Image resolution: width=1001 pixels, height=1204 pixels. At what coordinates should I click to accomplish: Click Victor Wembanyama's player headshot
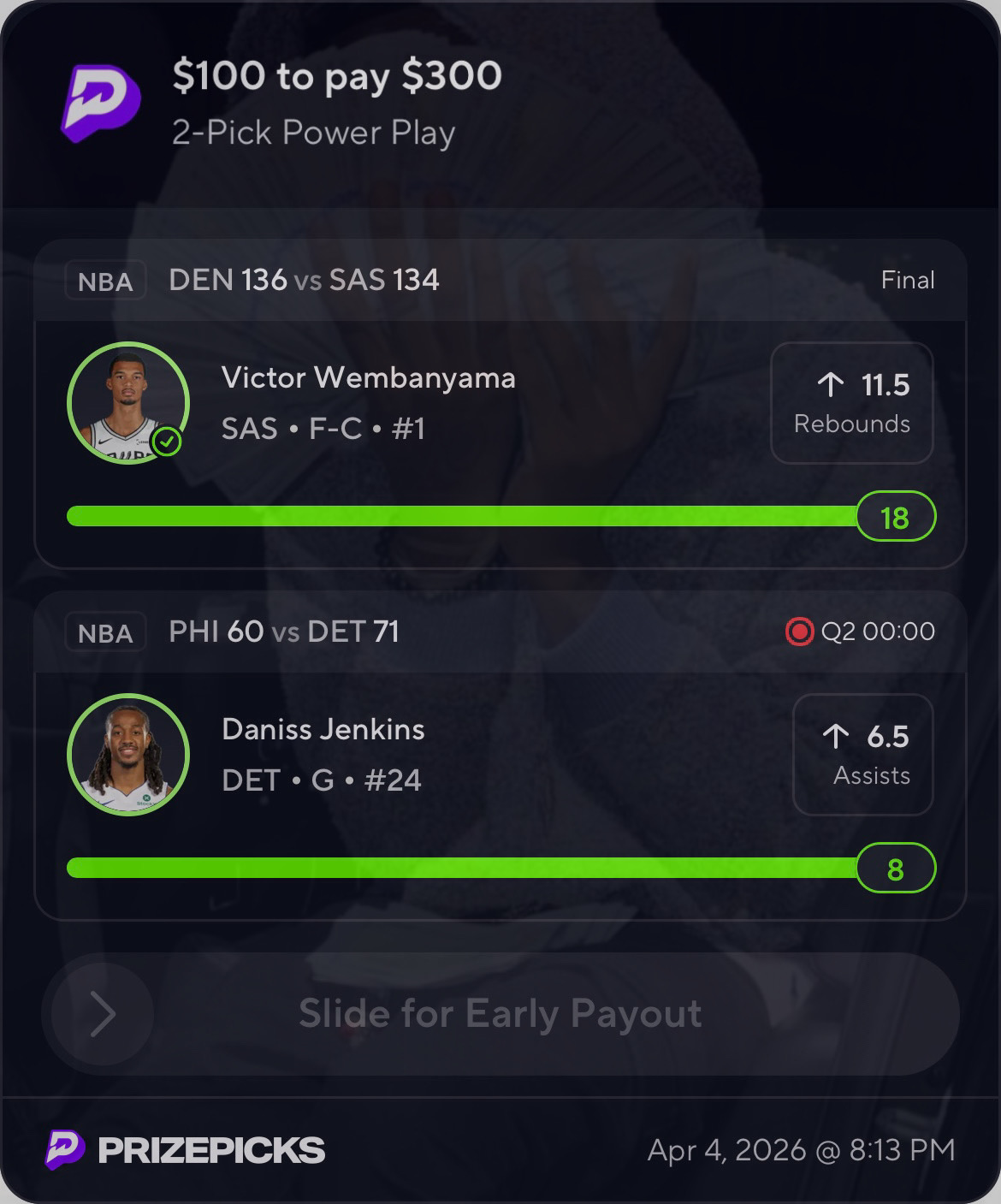pos(128,403)
